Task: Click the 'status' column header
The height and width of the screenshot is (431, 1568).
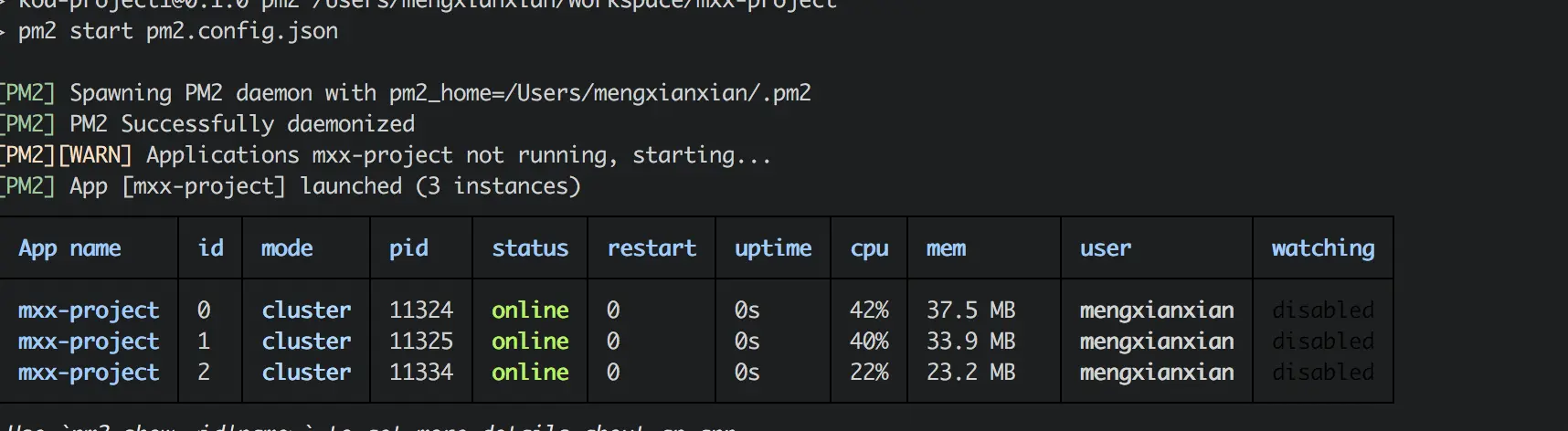Action: pos(530,248)
